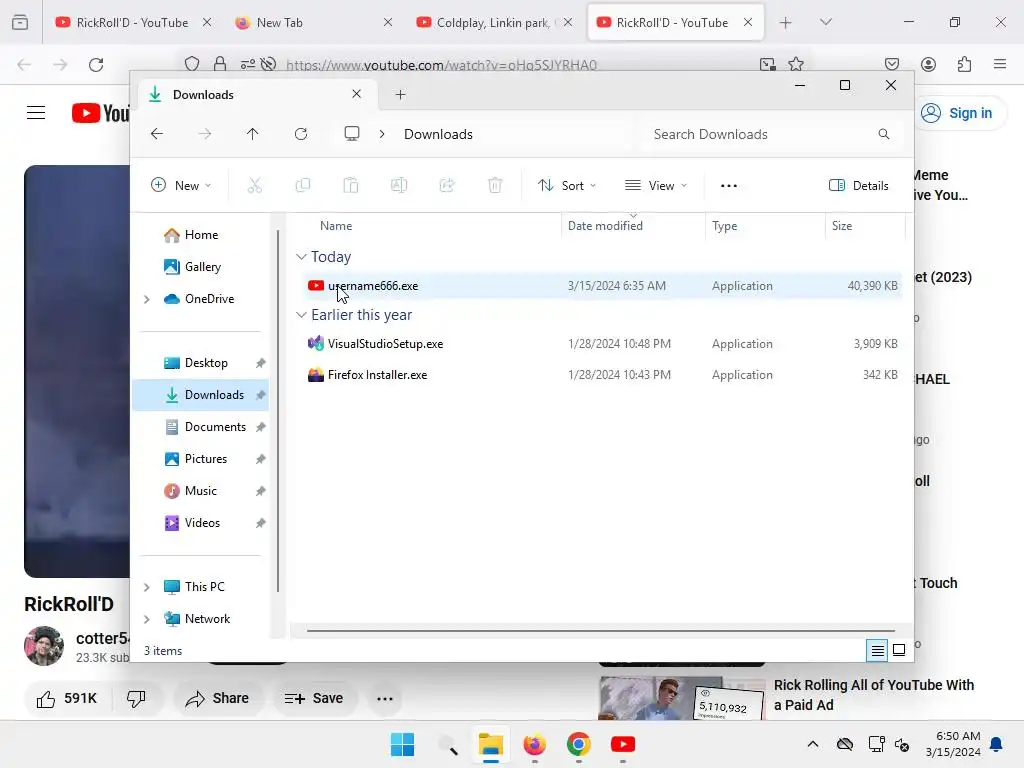The image size is (1024, 768).
Task: Open the Firefox hamburger application menu
Action: [1000, 64]
